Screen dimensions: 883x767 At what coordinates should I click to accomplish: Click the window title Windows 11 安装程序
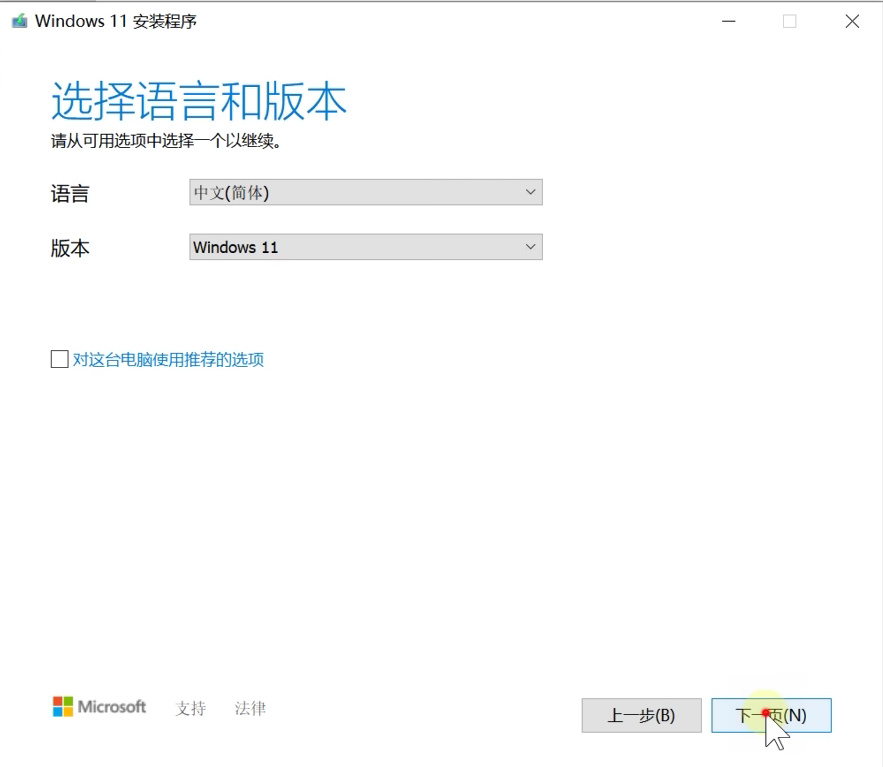coord(115,21)
